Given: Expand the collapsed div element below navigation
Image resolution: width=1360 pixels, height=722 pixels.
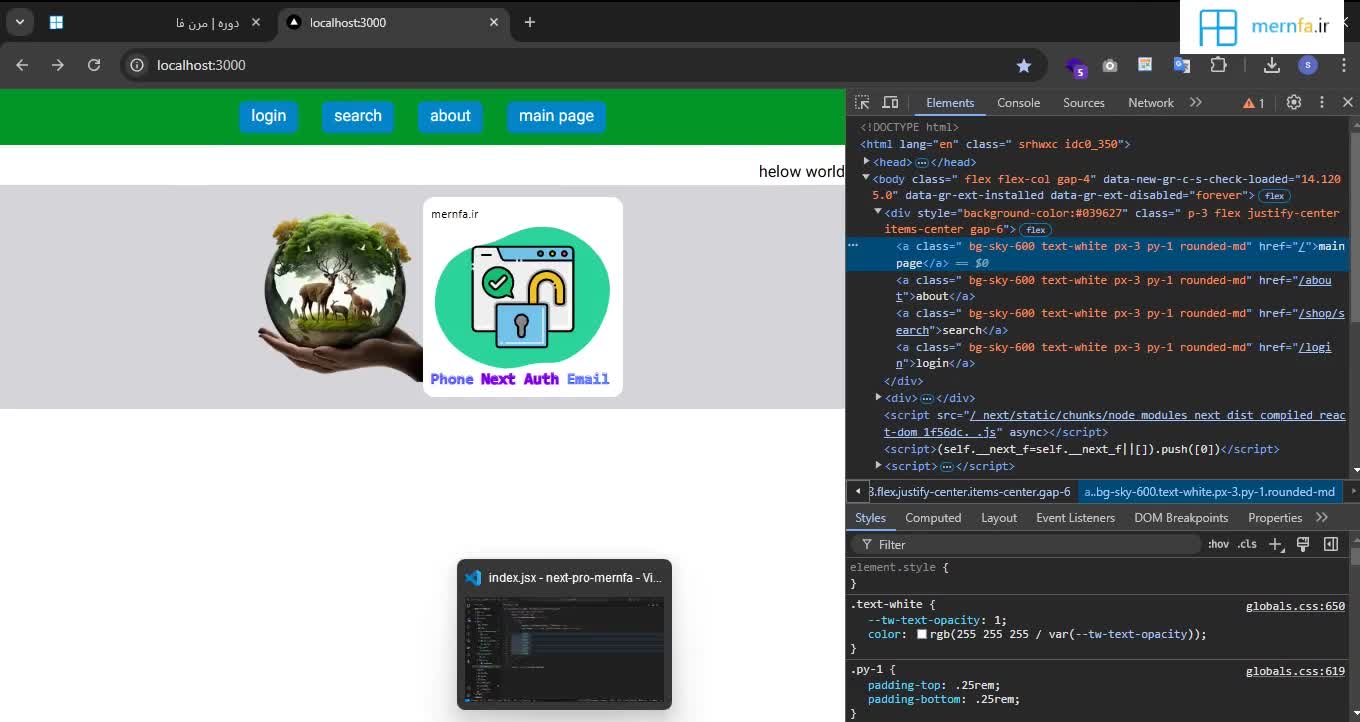Looking at the screenshot, I should click(878, 397).
